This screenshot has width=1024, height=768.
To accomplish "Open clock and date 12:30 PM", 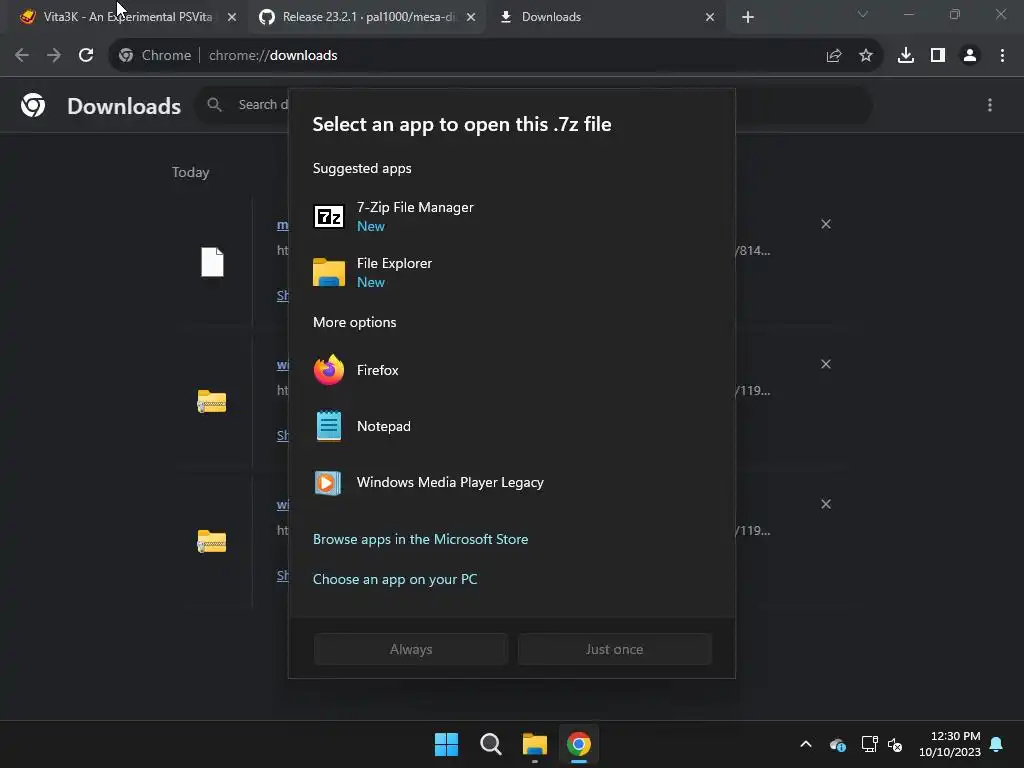I will 950,744.
